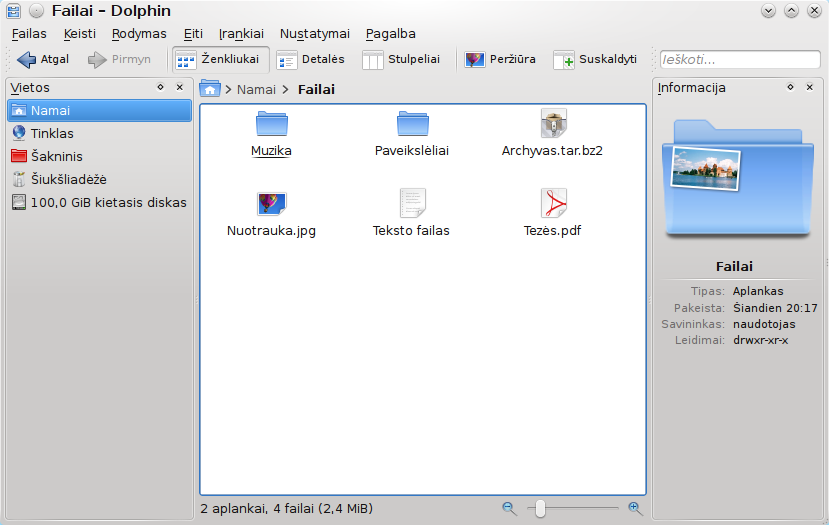The height and width of the screenshot is (525, 829).
Task: Open the Paveikslėliai folder
Action: click(x=412, y=124)
